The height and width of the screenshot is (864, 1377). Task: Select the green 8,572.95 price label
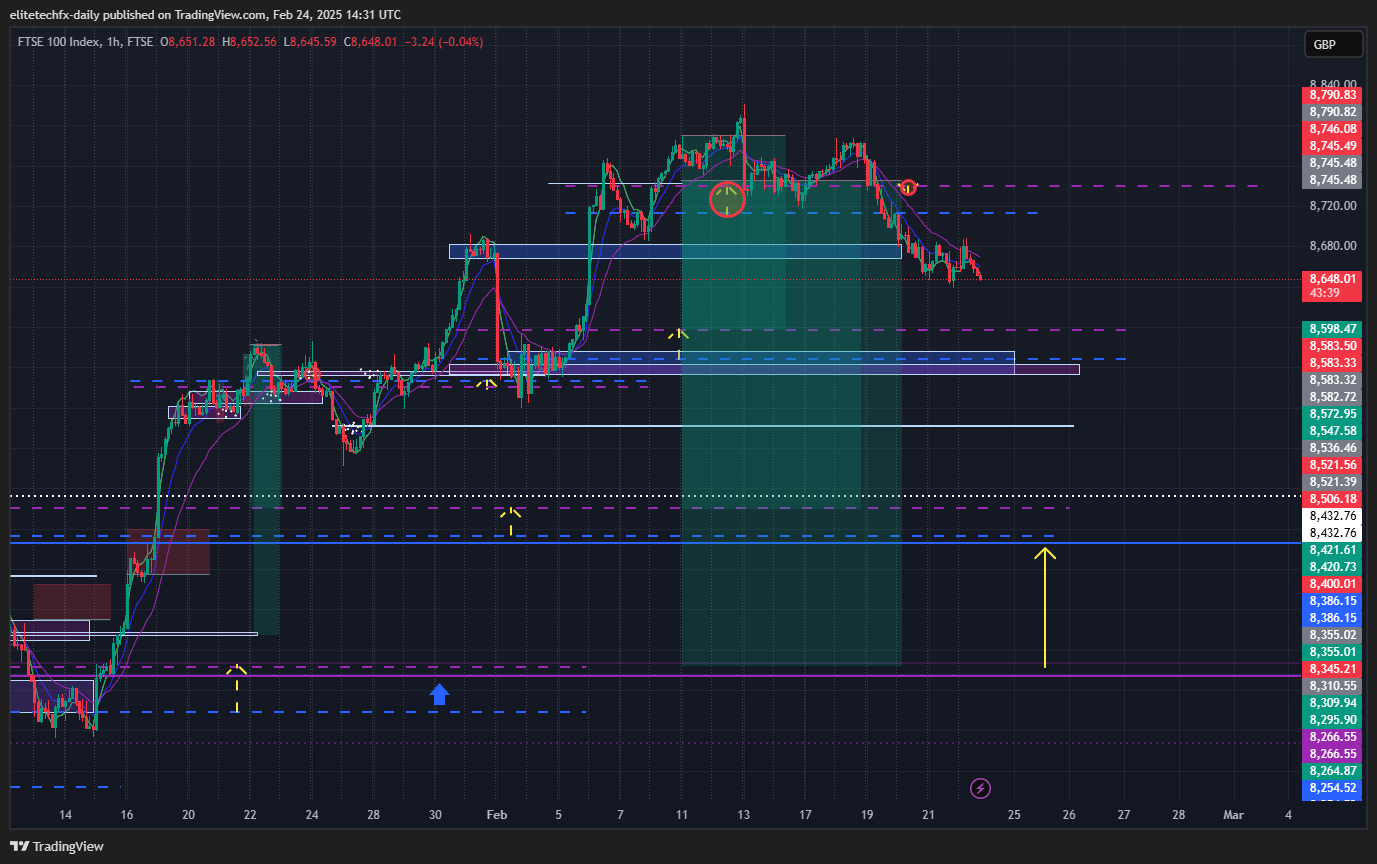tap(1332, 414)
